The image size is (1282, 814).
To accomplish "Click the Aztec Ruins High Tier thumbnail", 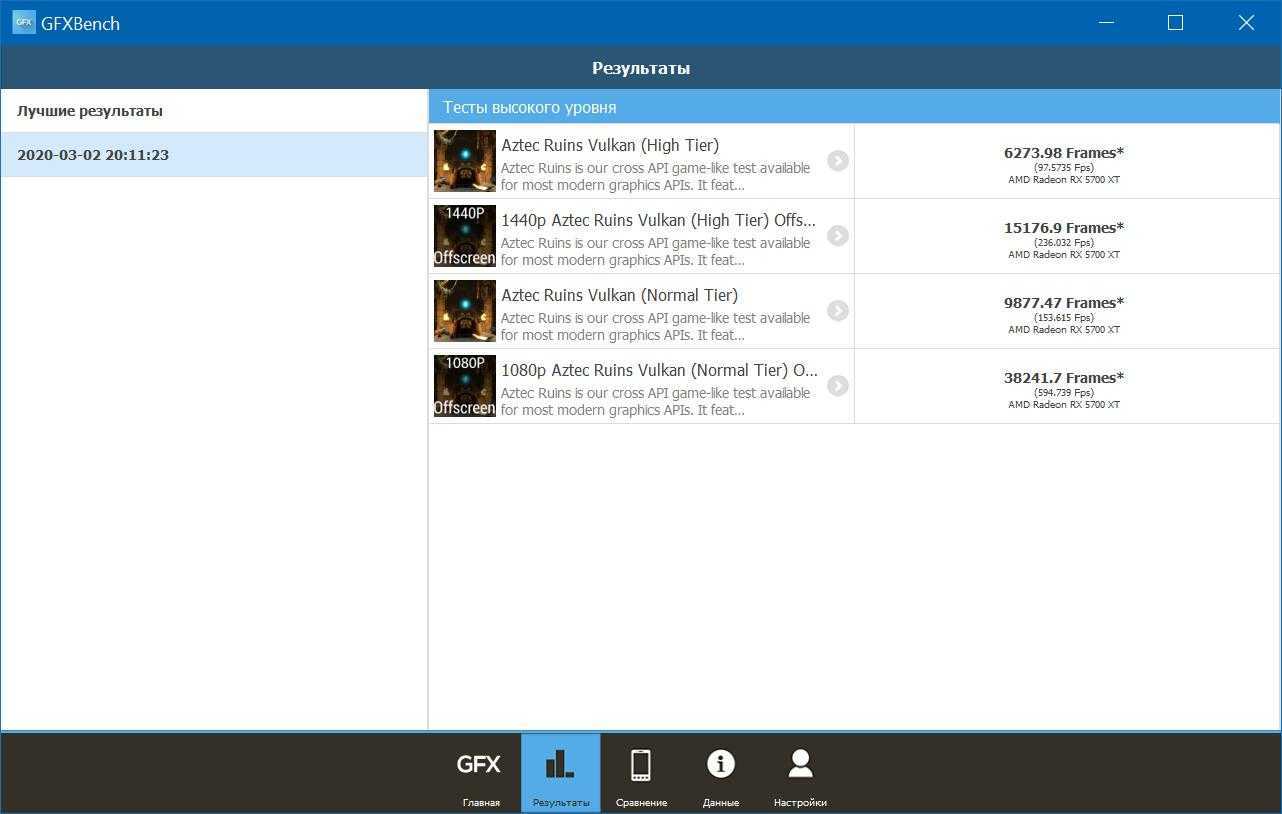I will [x=465, y=161].
